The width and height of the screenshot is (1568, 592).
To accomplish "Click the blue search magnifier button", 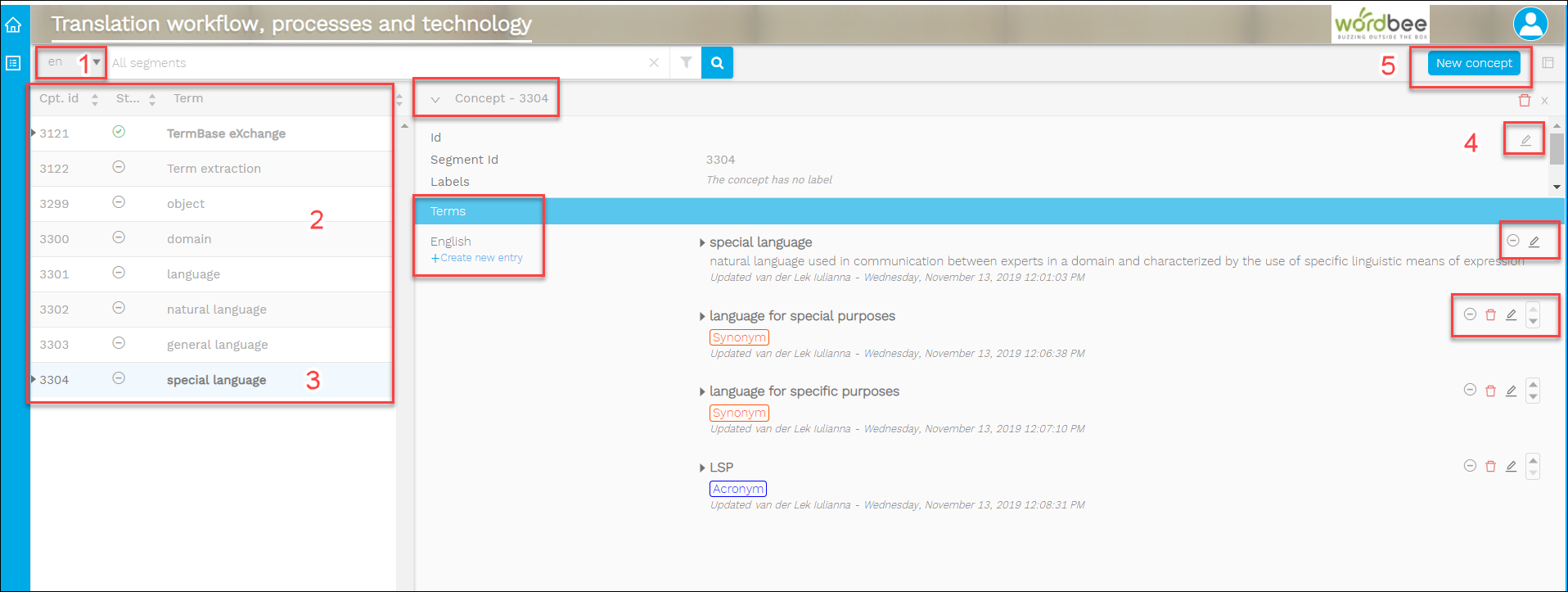I will click(x=717, y=62).
